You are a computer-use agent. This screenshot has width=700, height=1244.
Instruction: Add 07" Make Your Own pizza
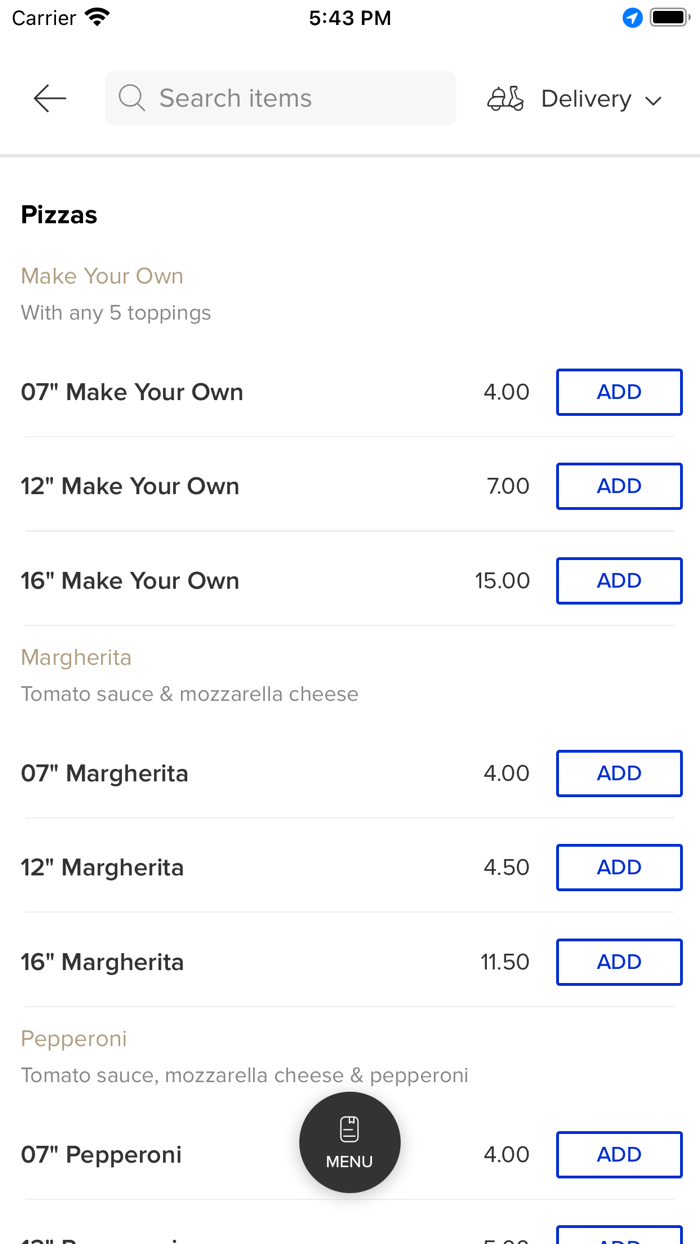pos(619,392)
